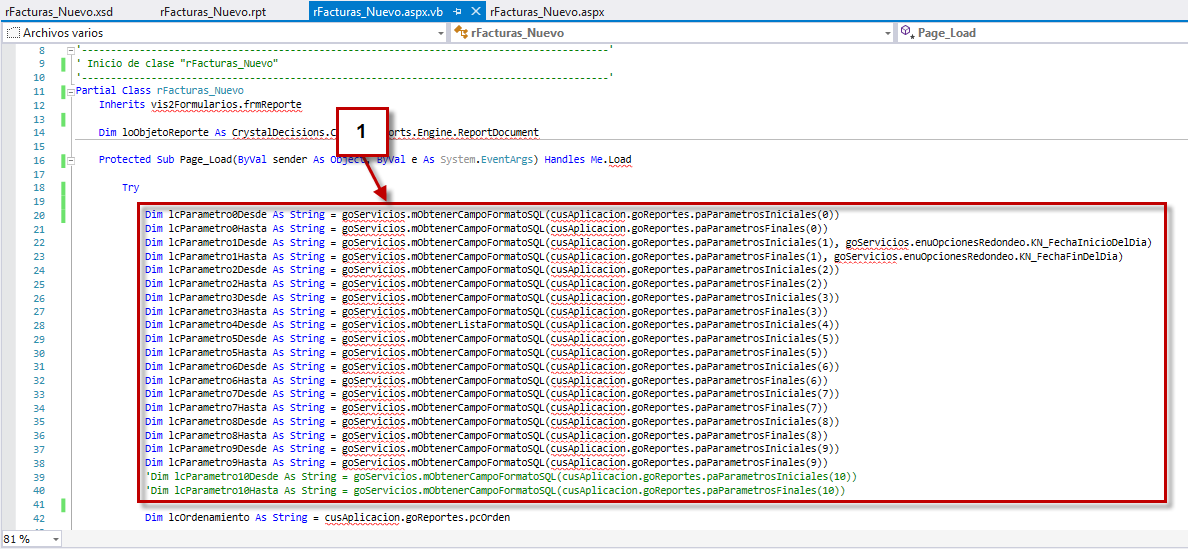Click the Page_Load member icon
Screen dimensions: 1188x549
pyautogui.click(x=907, y=33)
